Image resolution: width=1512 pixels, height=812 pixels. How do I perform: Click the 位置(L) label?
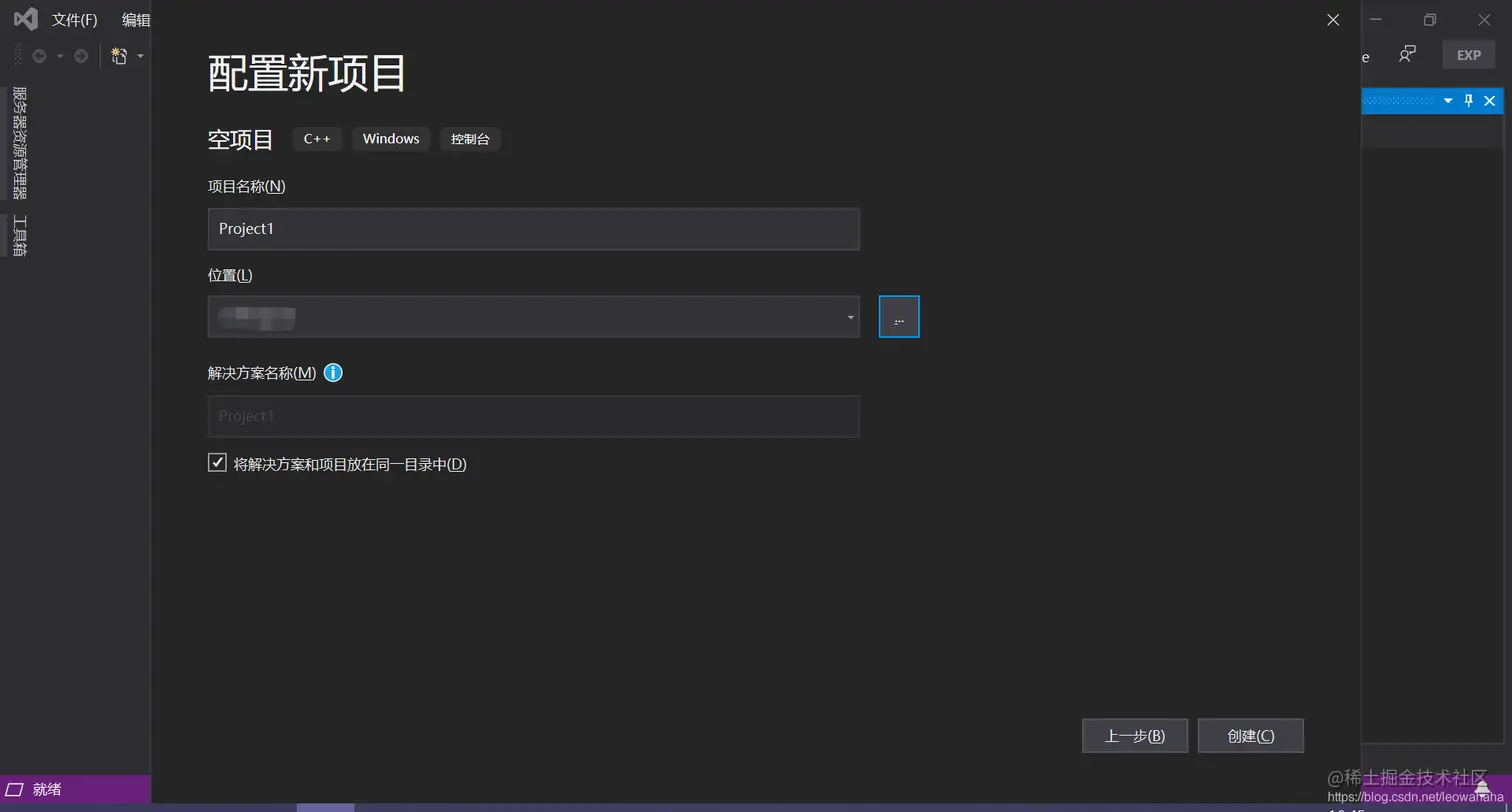tap(230, 275)
